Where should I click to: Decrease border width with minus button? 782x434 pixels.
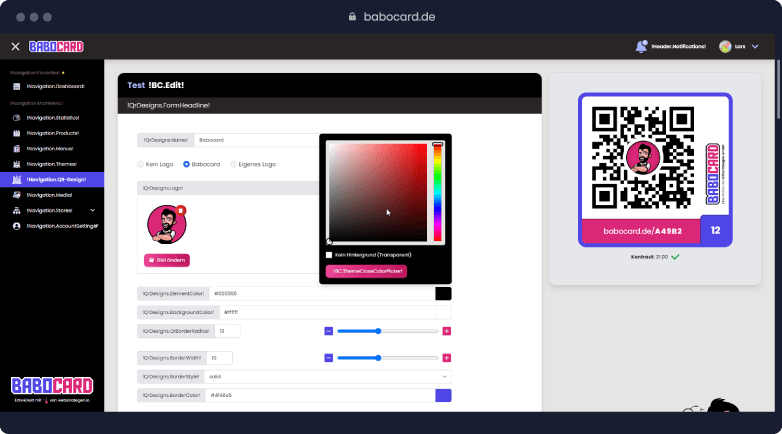pyautogui.click(x=328, y=358)
